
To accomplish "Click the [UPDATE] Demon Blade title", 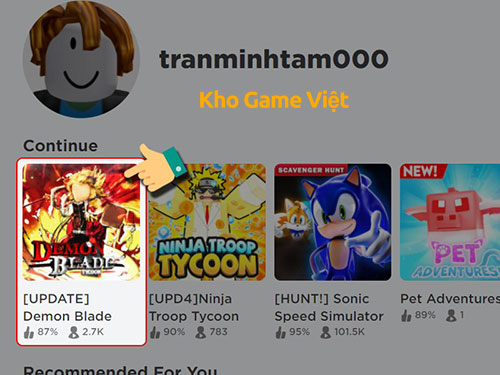I will (67, 307).
